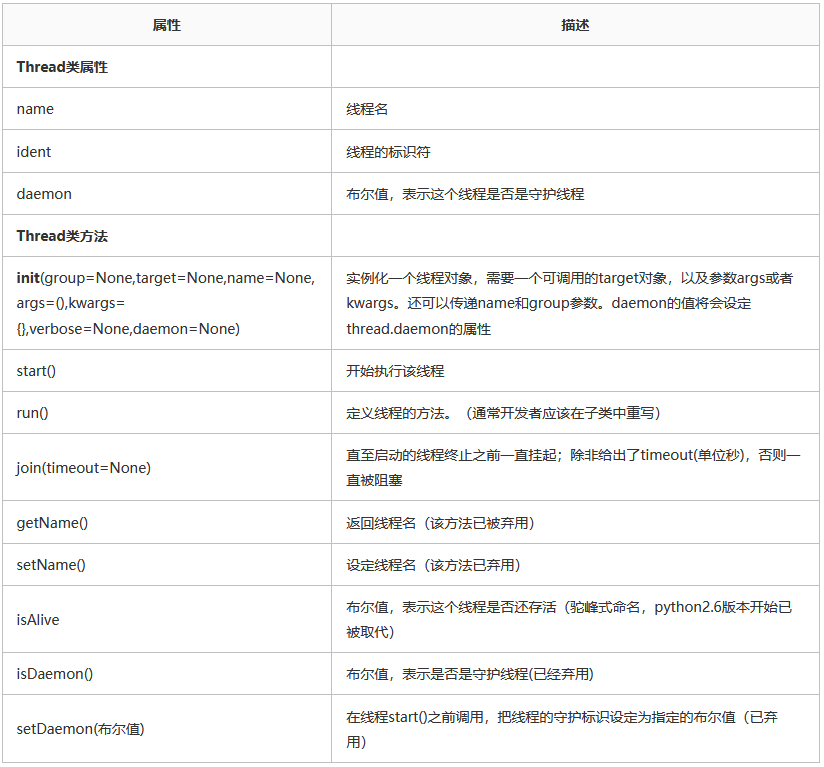Select the 'ident' attribute cell
This screenshot has width=824, height=767.
pos(167,151)
